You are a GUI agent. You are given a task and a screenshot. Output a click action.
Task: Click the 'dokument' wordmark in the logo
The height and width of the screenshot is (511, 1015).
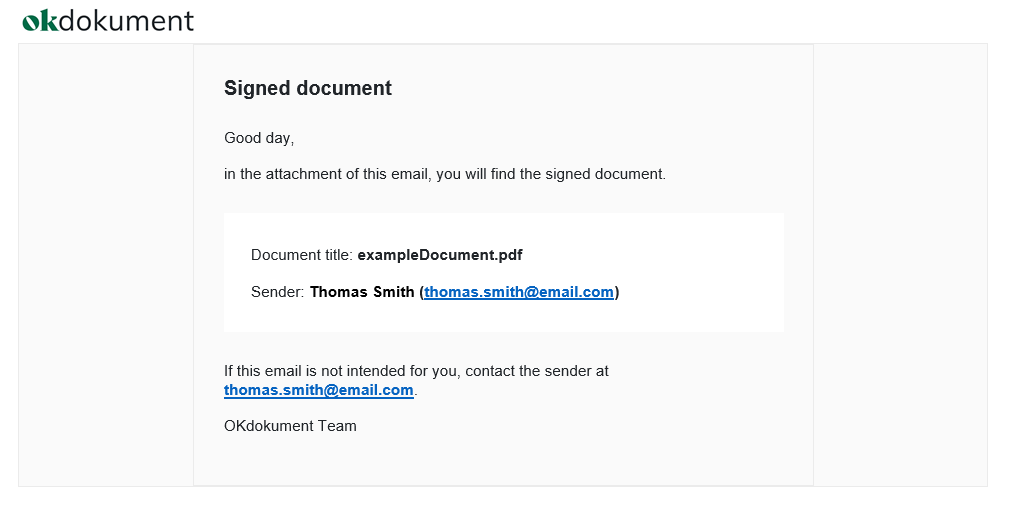click(126, 21)
